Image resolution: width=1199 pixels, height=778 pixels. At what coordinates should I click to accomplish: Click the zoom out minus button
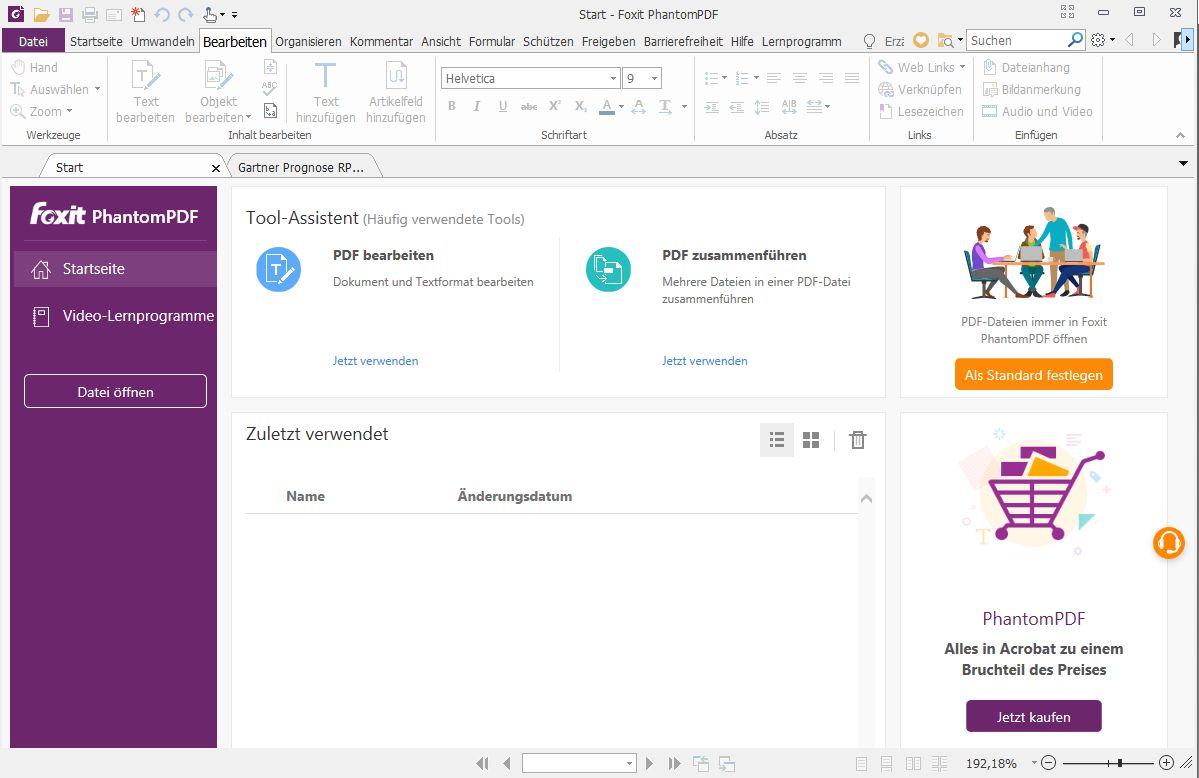tap(1049, 763)
